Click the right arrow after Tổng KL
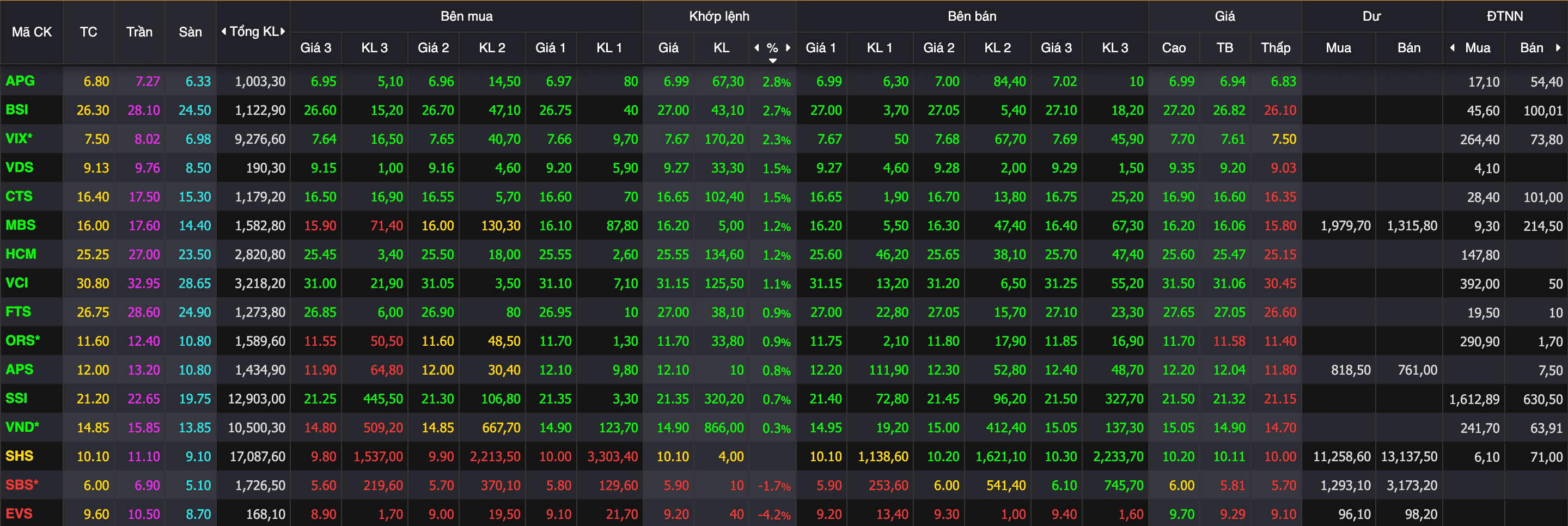Viewport: 1568px width, 526px height. [x=283, y=32]
